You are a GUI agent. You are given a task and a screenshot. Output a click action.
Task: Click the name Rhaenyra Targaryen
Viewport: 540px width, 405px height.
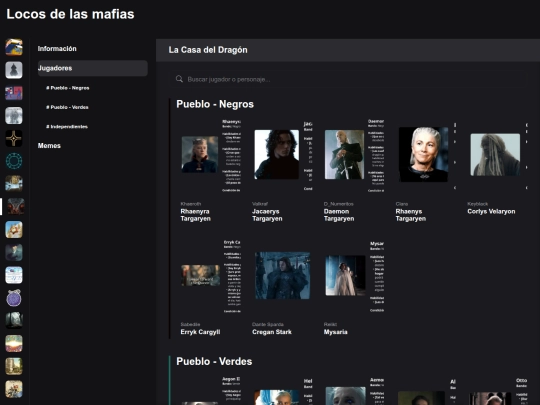196,215
